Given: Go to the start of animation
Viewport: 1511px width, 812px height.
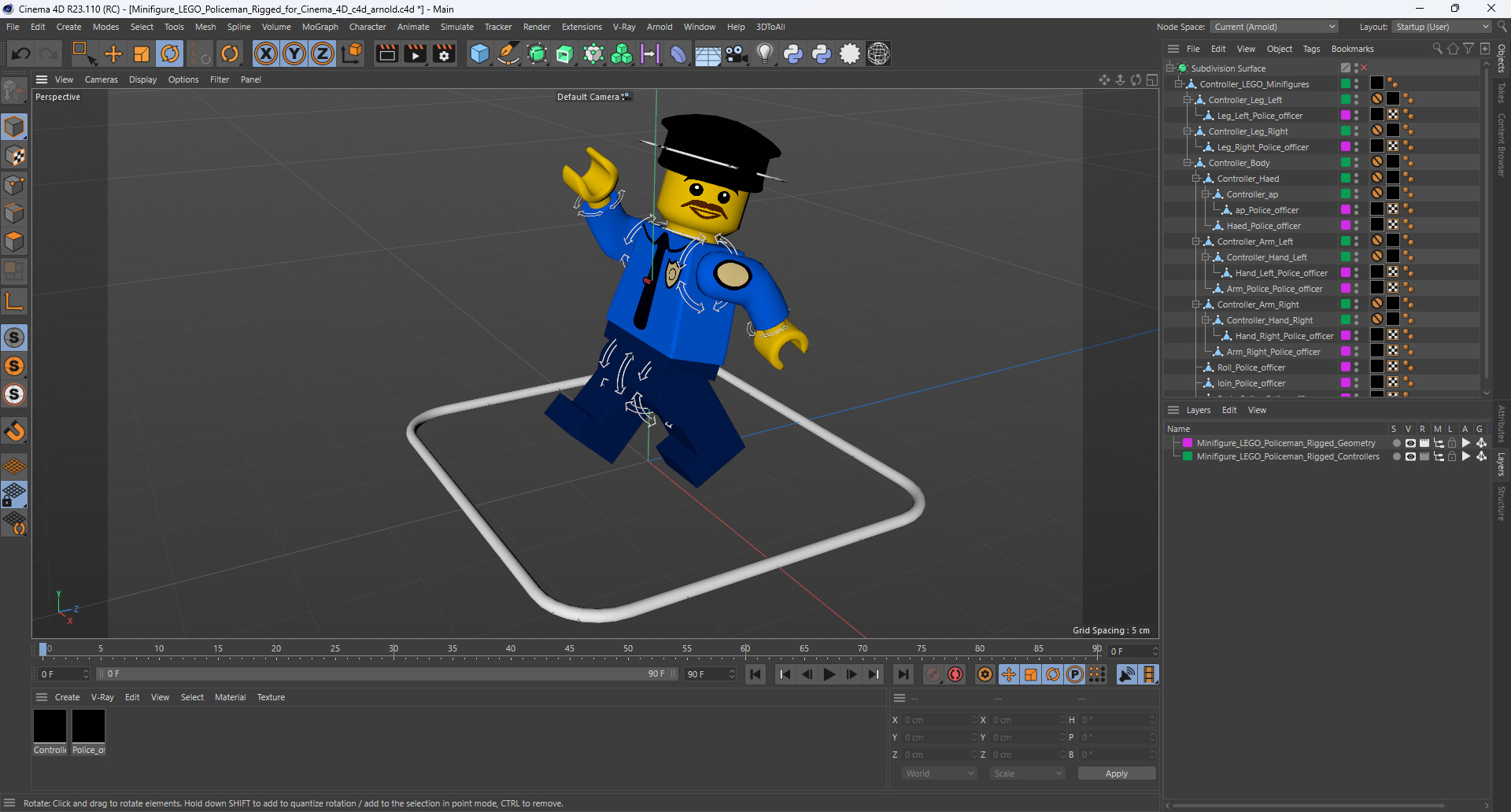Looking at the screenshot, I should tap(755, 674).
